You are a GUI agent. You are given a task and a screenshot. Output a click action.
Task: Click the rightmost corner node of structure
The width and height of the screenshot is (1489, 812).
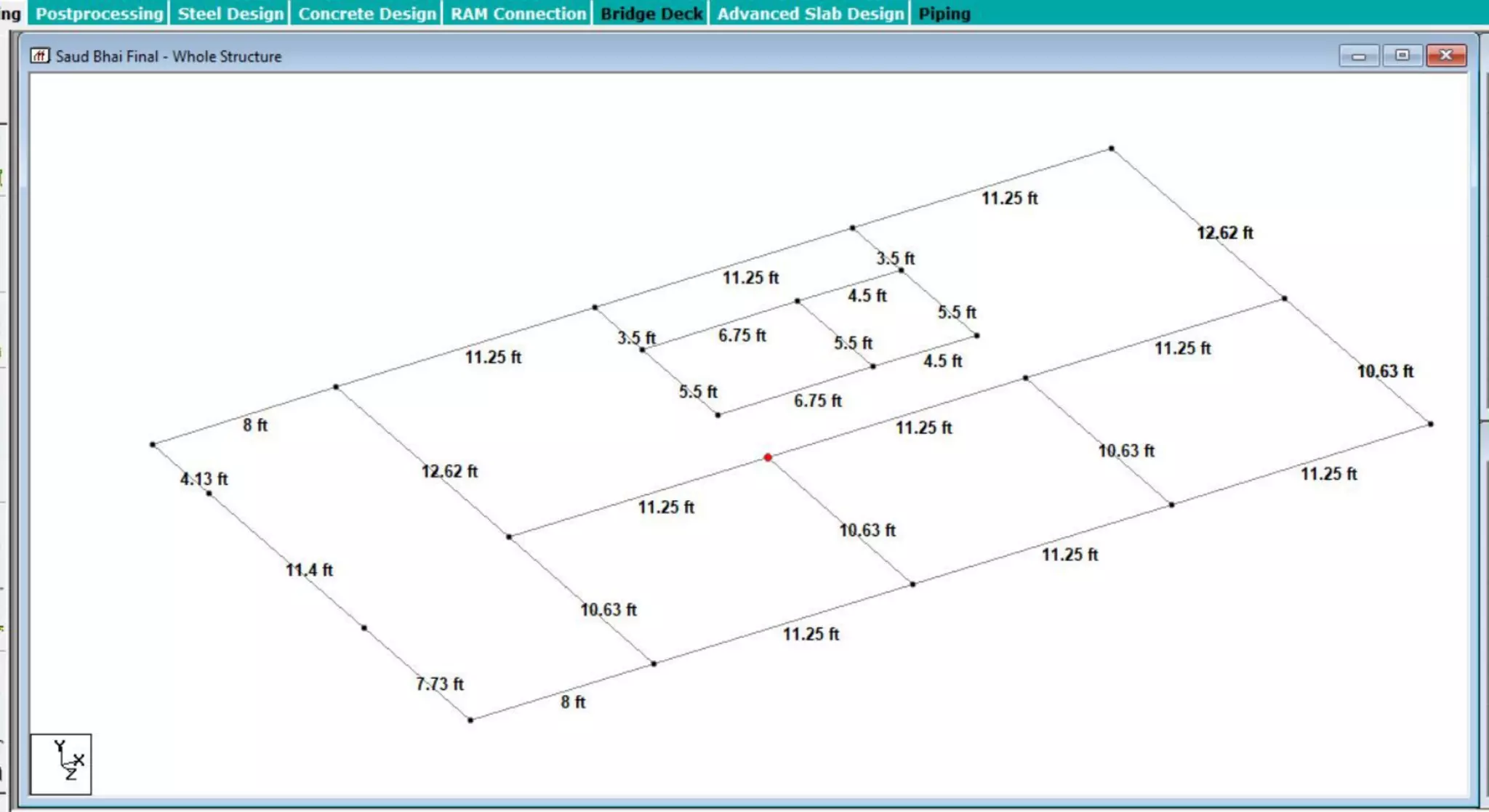point(1430,424)
